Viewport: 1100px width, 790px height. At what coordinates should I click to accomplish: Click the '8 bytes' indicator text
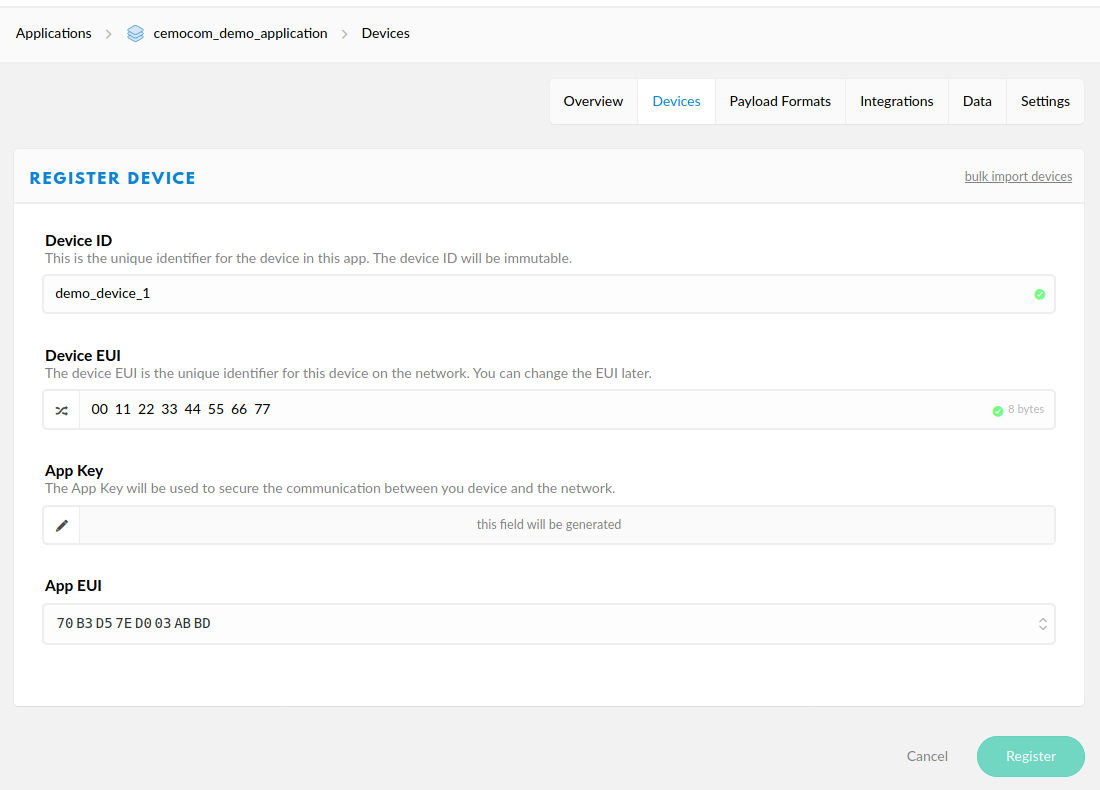click(1026, 409)
